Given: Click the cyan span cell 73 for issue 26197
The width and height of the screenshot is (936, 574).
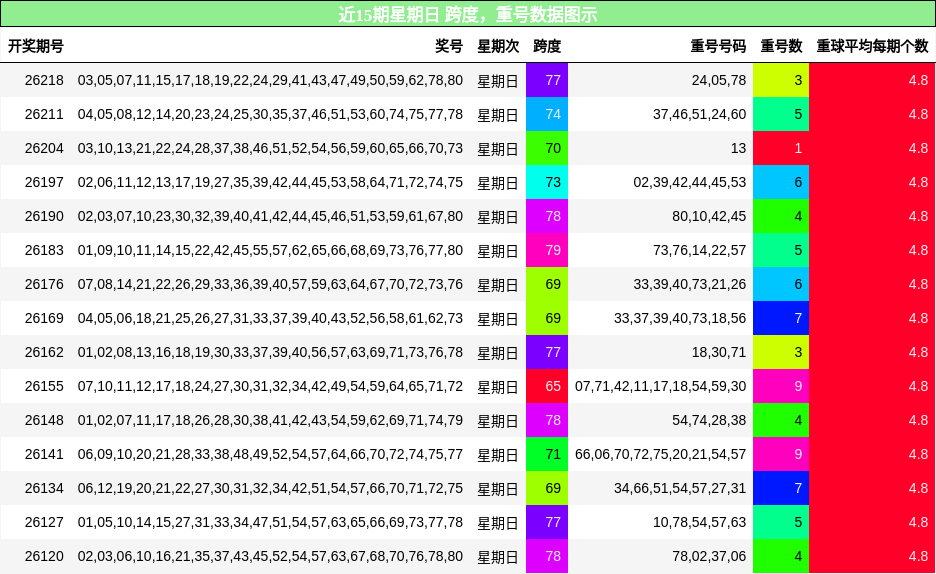Looking at the screenshot, I should (x=547, y=183).
